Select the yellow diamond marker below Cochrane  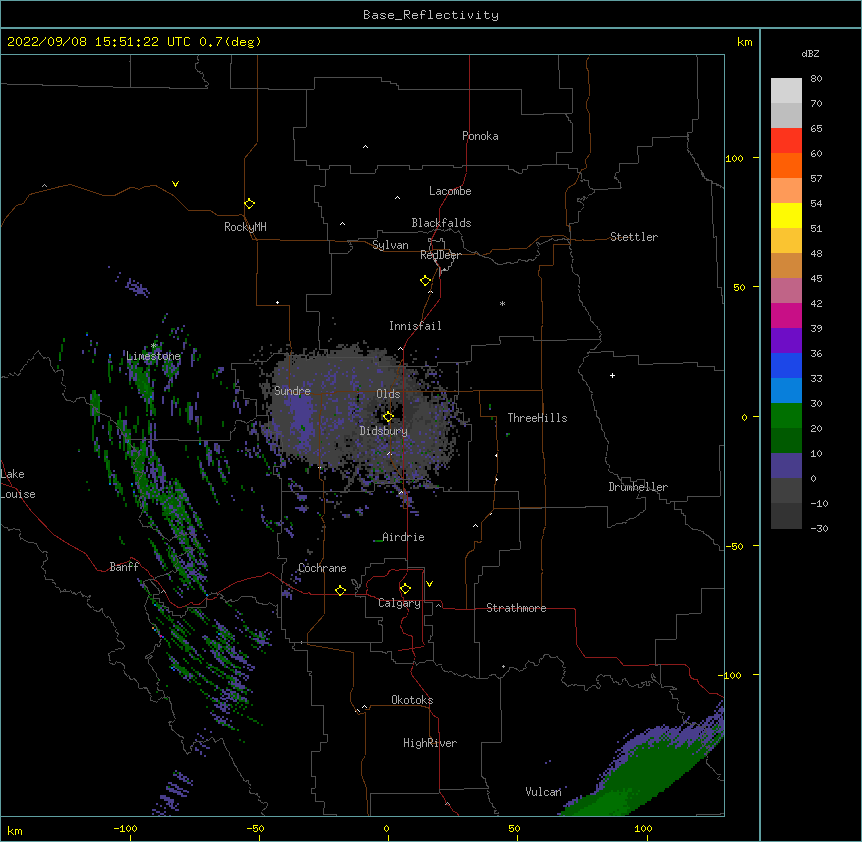tap(340, 590)
